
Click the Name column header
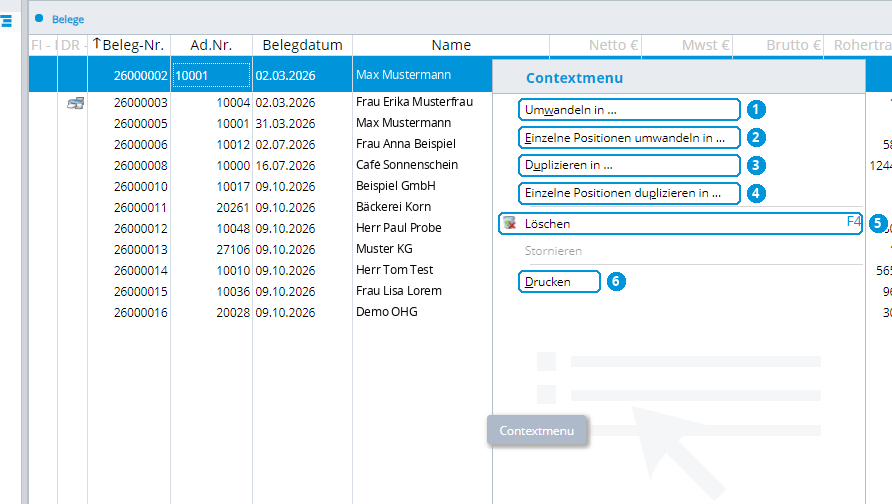(x=451, y=45)
